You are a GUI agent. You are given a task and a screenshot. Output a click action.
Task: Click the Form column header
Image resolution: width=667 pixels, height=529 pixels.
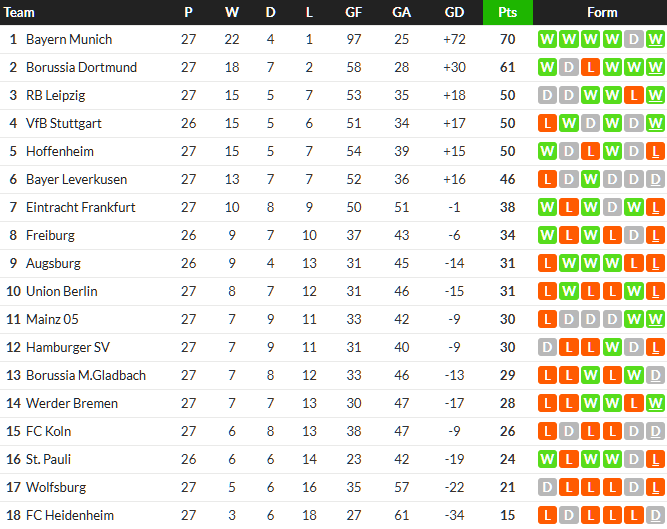(601, 13)
